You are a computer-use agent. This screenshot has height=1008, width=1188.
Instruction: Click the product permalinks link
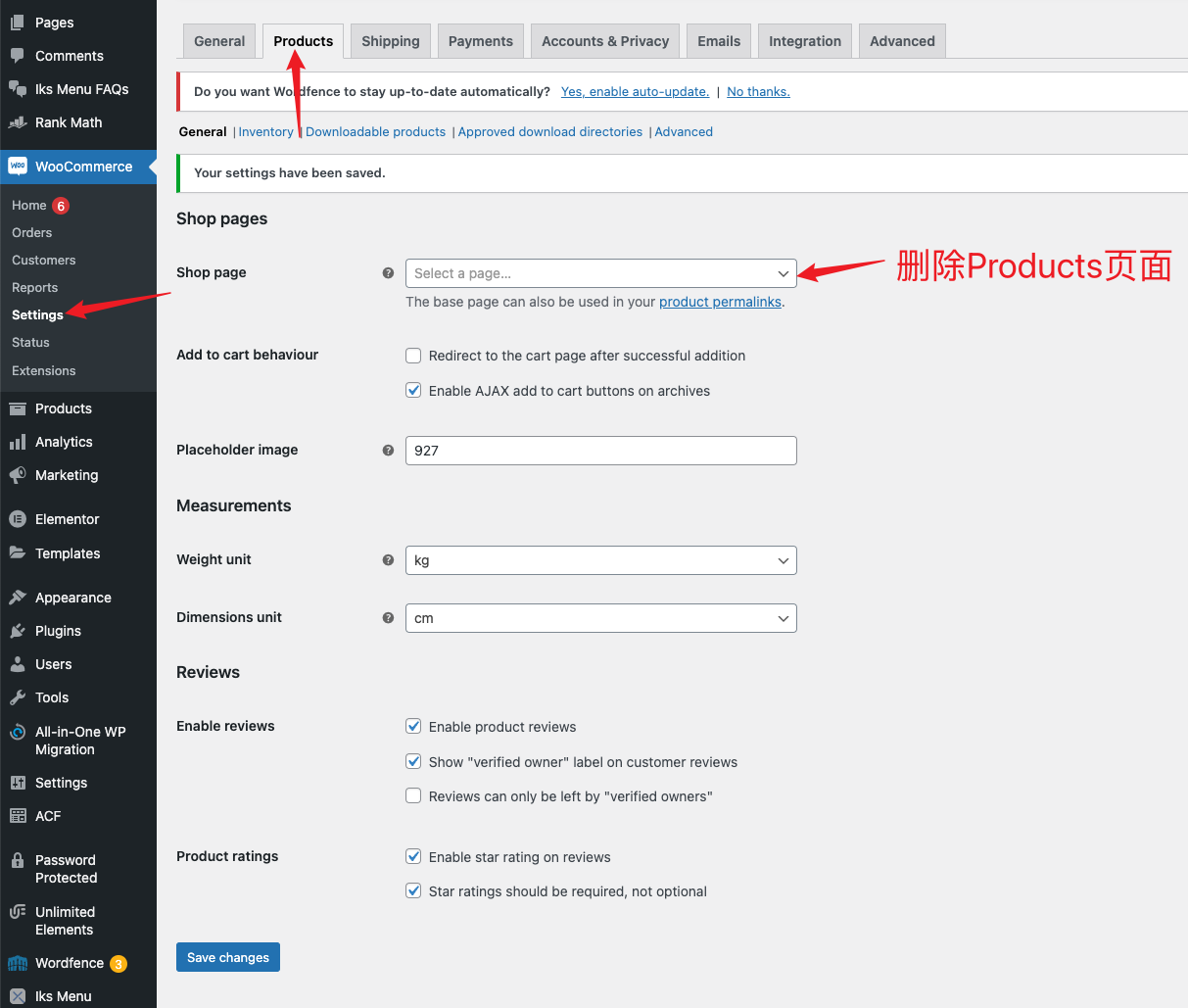(720, 302)
